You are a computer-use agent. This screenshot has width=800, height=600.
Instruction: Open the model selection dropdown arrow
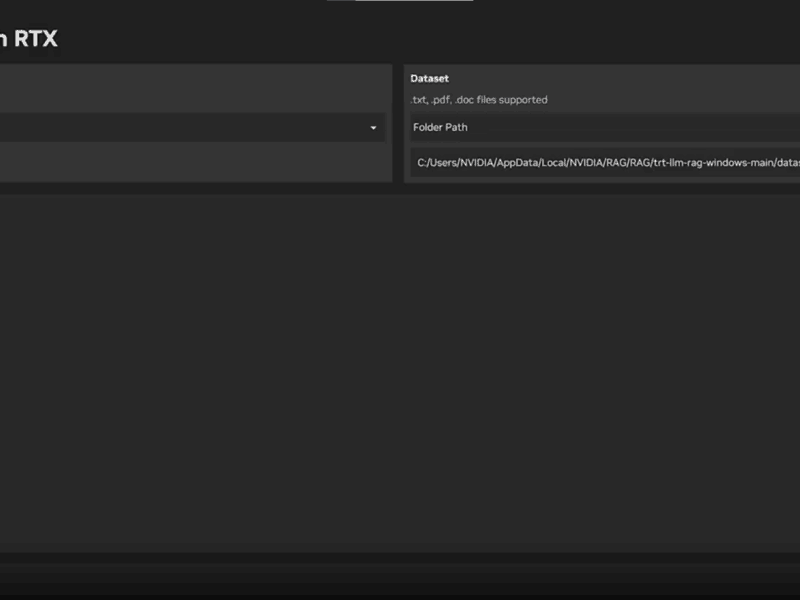click(x=373, y=128)
